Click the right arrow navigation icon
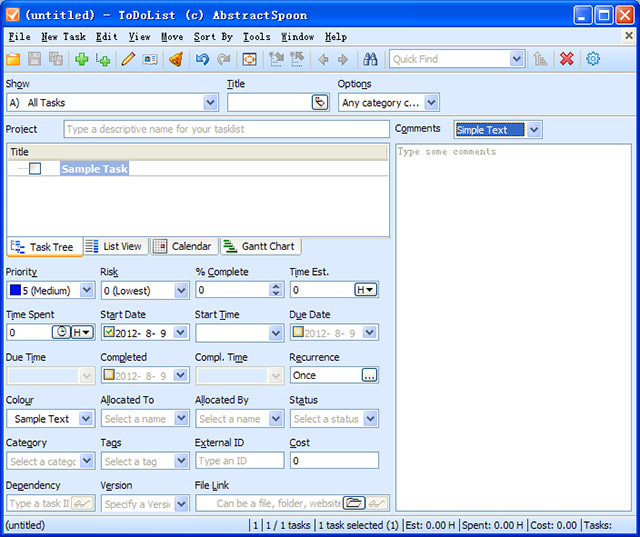Viewport: 640px width, 537px height. [x=343, y=60]
